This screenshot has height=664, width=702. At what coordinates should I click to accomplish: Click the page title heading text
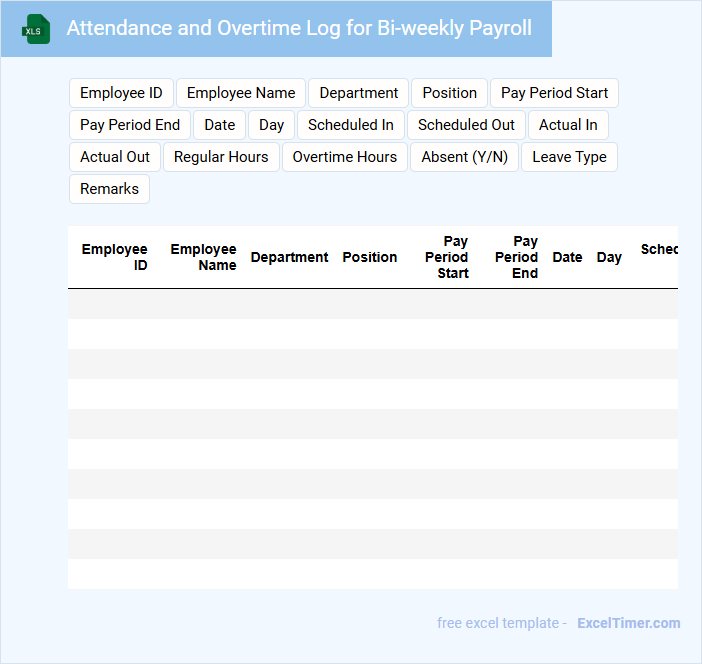click(299, 28)
